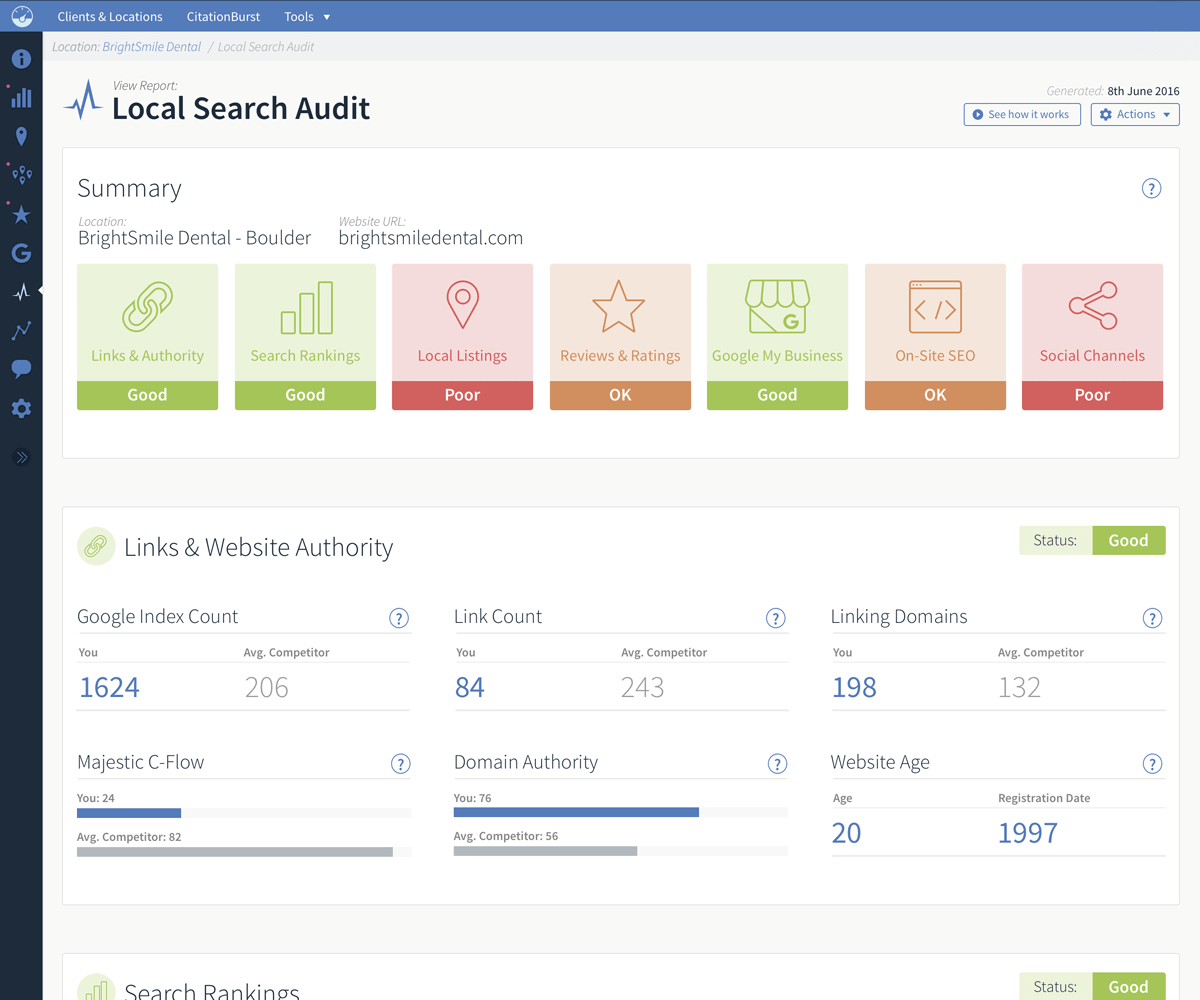Open the Website Age help icon
This screenshot has width=1200, height=1000.
1152,763
